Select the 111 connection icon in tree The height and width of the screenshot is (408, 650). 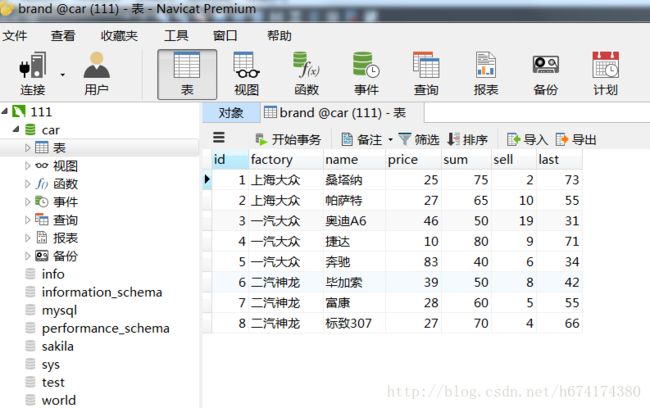tap(19, 111)
